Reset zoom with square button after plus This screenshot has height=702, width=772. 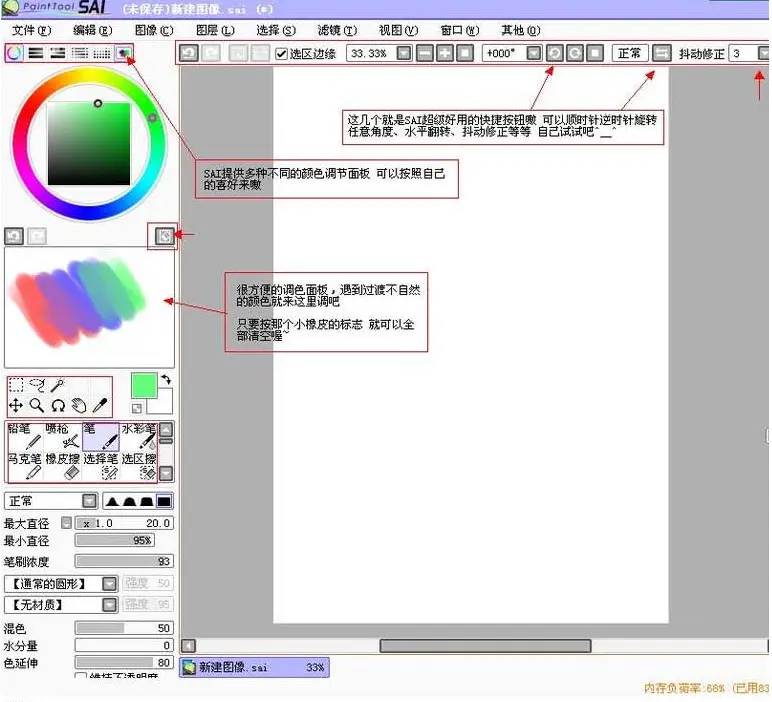[x=465, y=53]
